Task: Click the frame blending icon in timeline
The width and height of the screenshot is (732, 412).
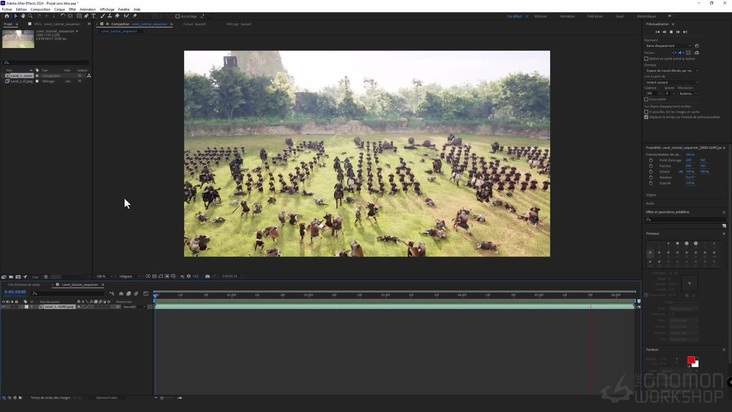Action: point(128,293)
